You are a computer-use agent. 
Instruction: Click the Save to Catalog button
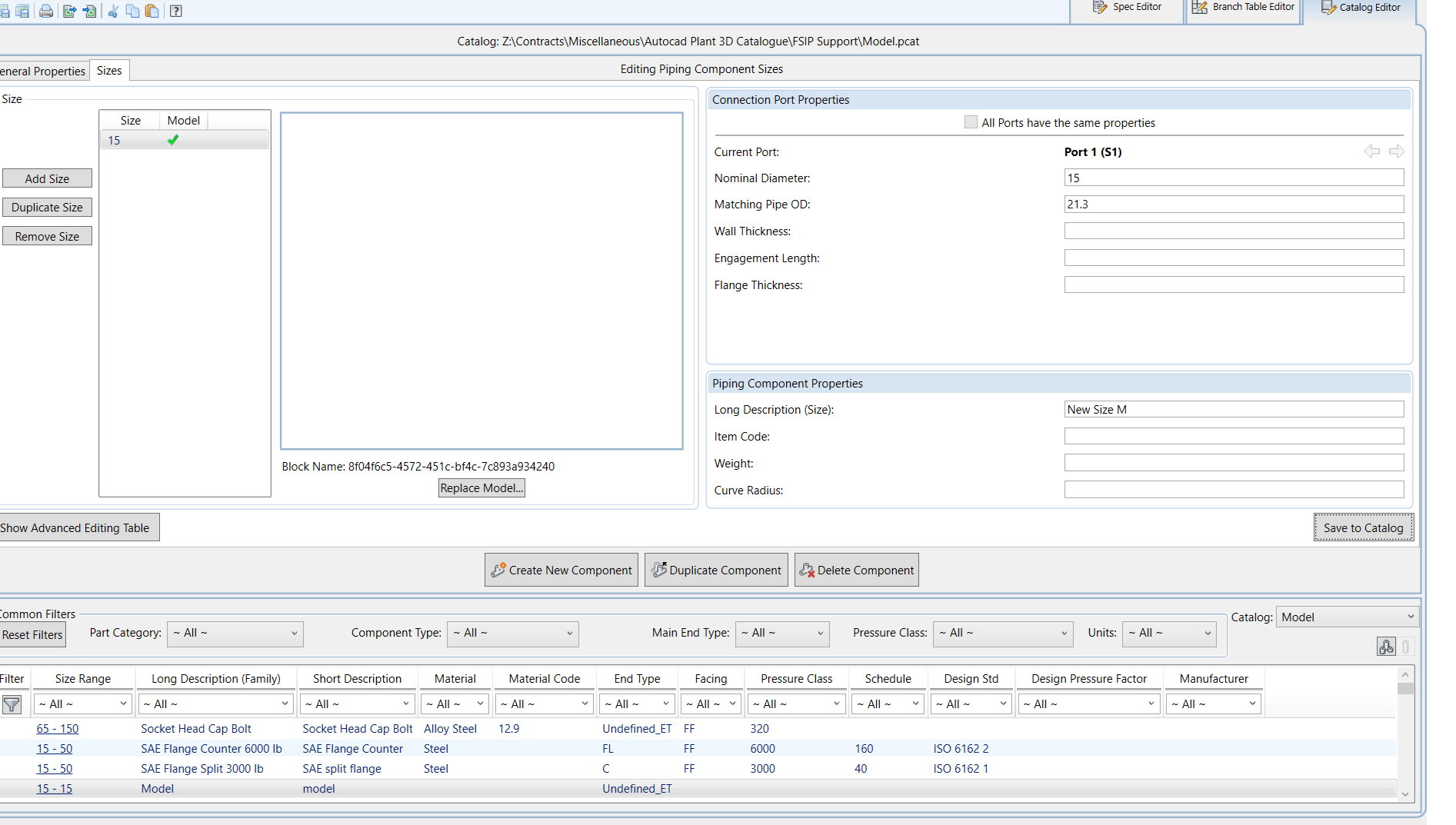[1363, 528]
